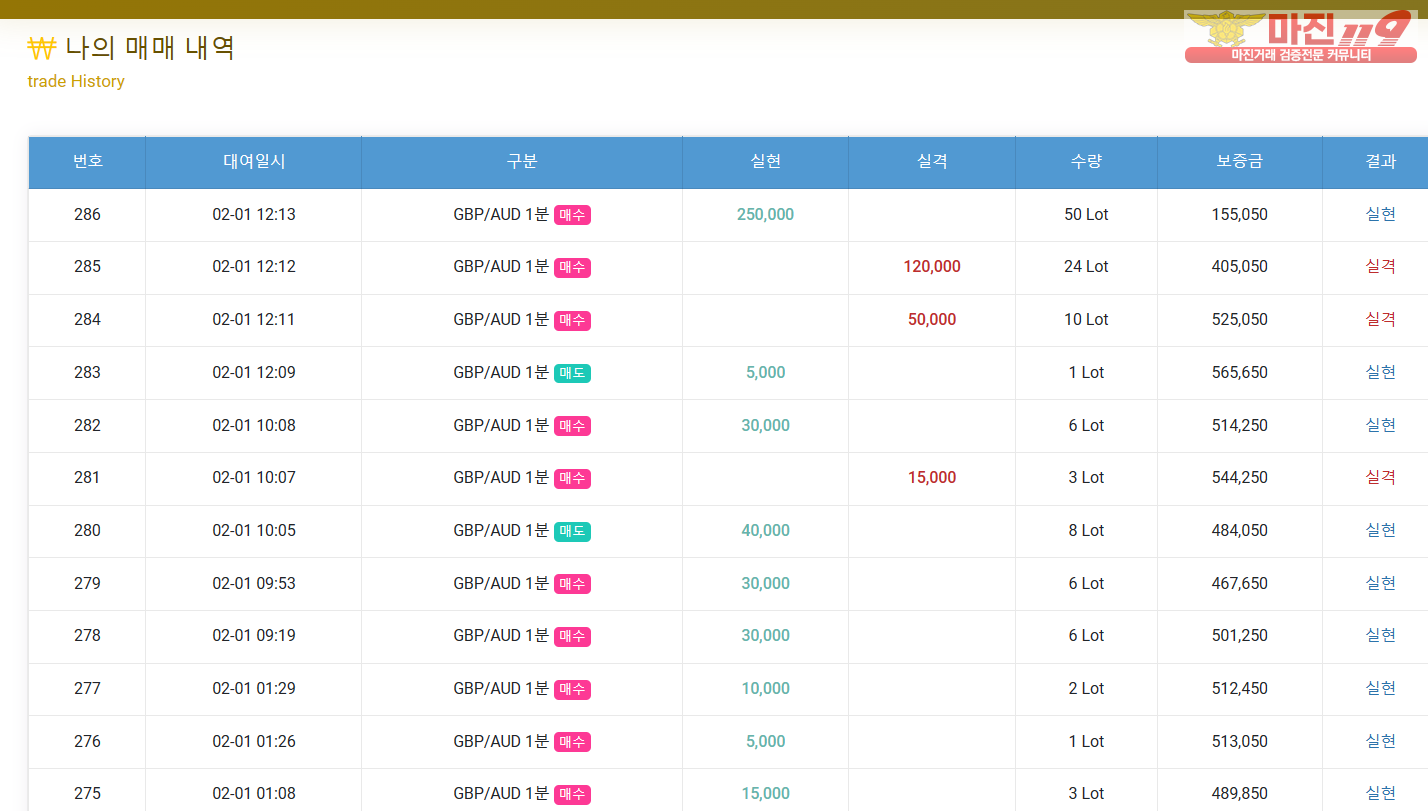Click the 결과 column header
This screenshot has width=1428, height=811.
(x=1380, y=161)
